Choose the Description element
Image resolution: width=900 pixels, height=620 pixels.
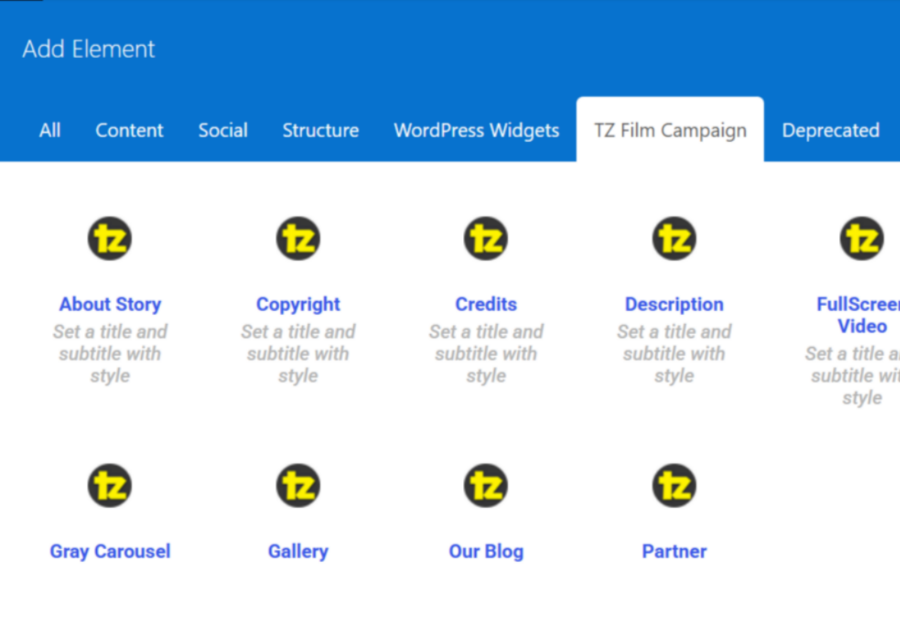[x=674, y=304]
